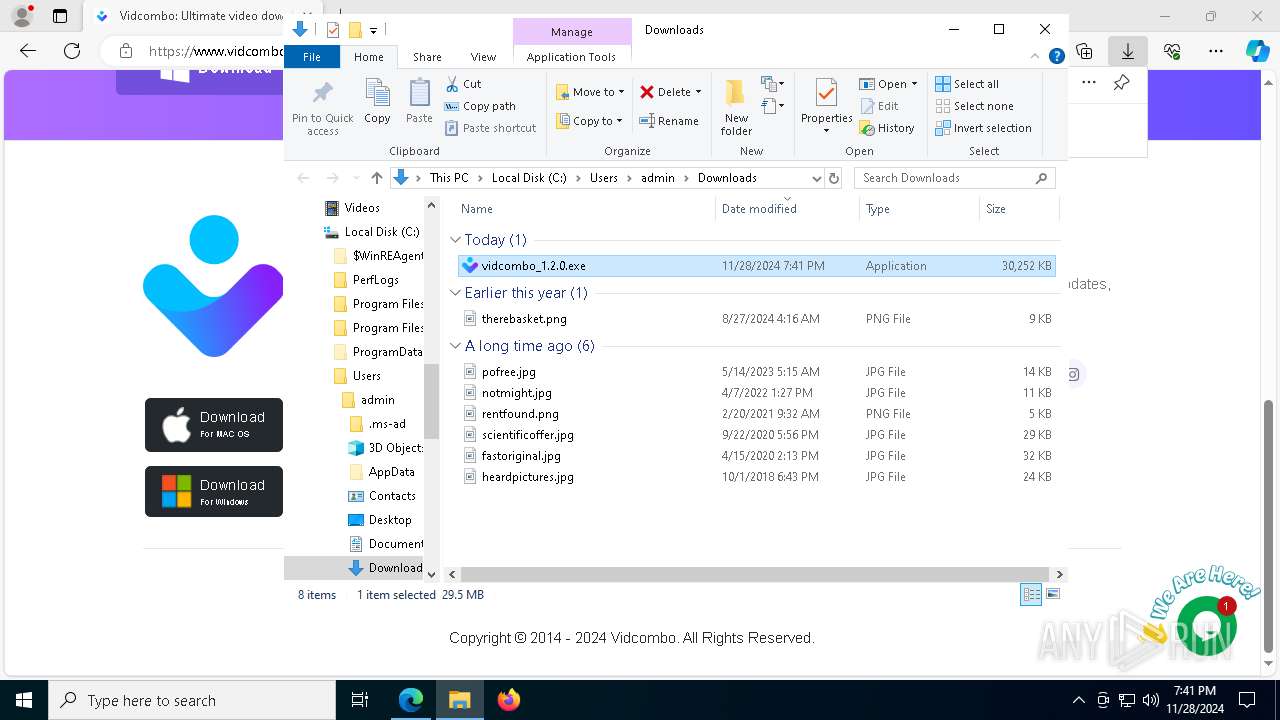Collapse the Earlier this year group
The height and width of the screenshot is (720, 1280).
(x=455, y=293)
